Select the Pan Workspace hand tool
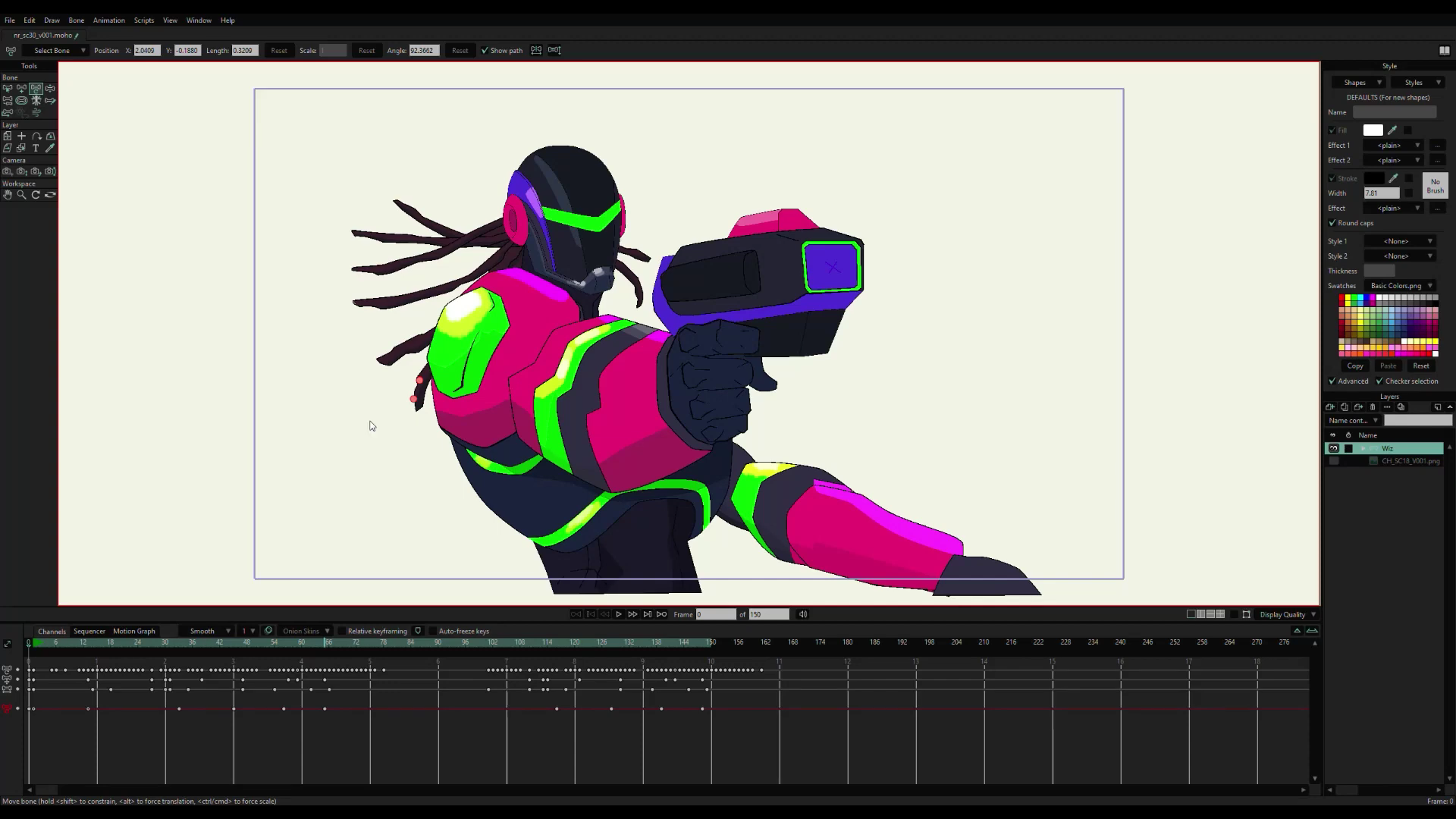Viewport: 1456px width, 819px height. tap(8, 195)
